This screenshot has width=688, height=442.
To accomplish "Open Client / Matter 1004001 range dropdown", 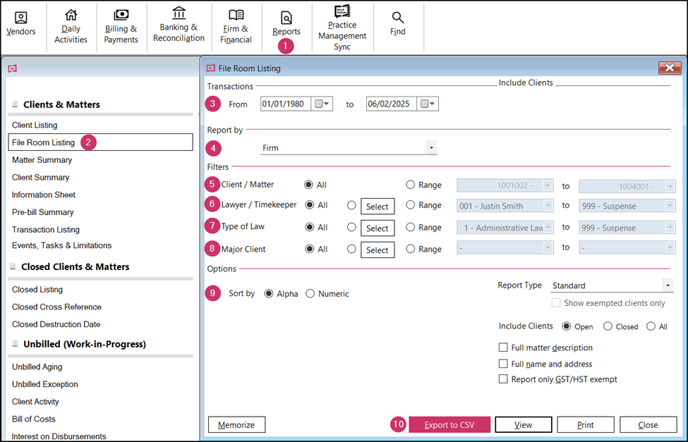I will coord(670,186).
